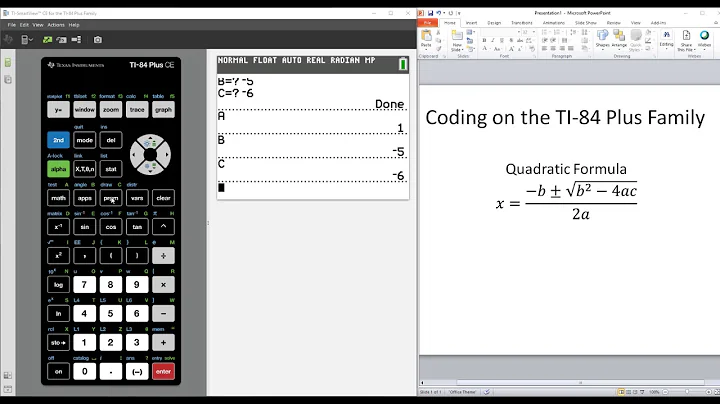The image size is (720, 404).
Task: Tap the vars key on the calculator
Action: coord(137,198)
